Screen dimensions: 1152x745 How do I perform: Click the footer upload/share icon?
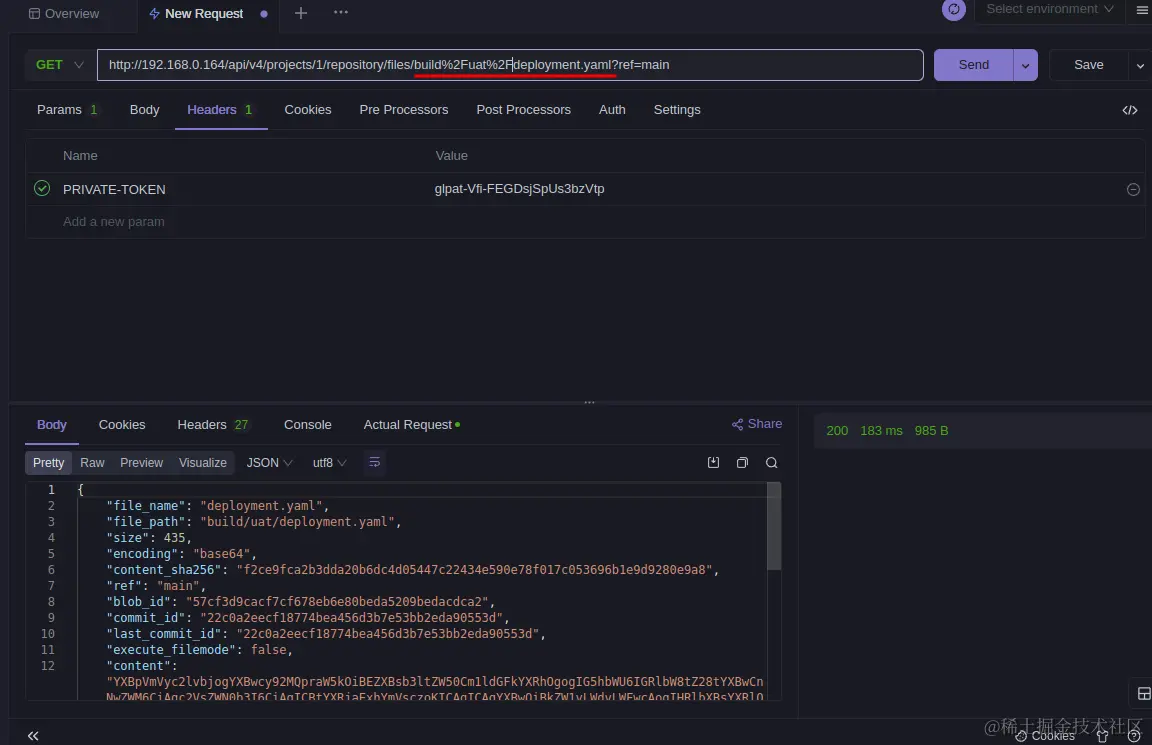(1102, 735)
